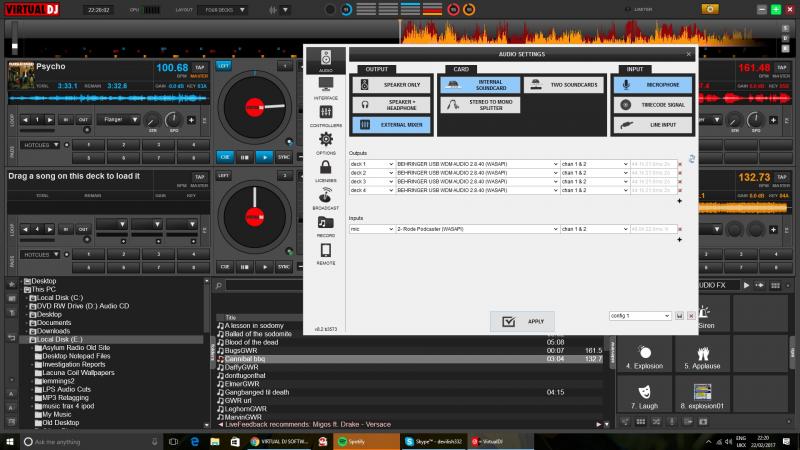Viewport: 800px width, 450px height.
Task: Select the Cannibal bbq track
Action: [x=408, y=359]
